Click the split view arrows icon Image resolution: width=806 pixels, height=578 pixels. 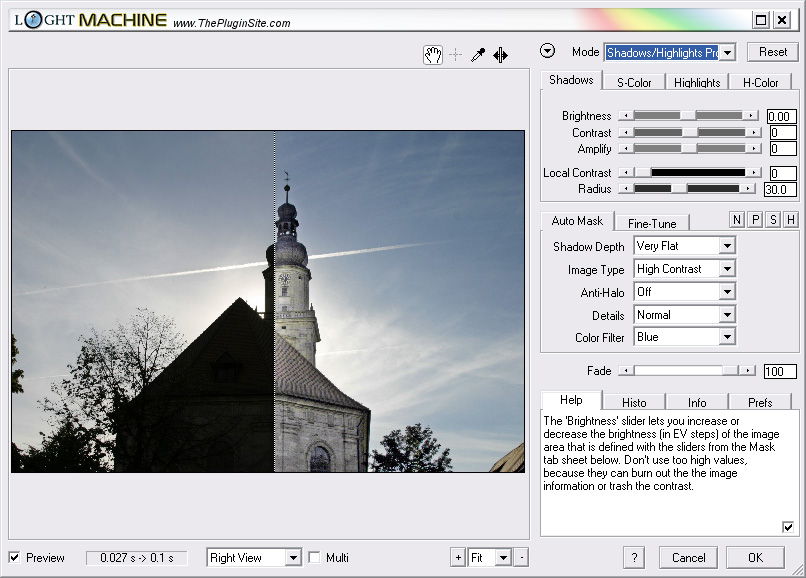point(501,55)
